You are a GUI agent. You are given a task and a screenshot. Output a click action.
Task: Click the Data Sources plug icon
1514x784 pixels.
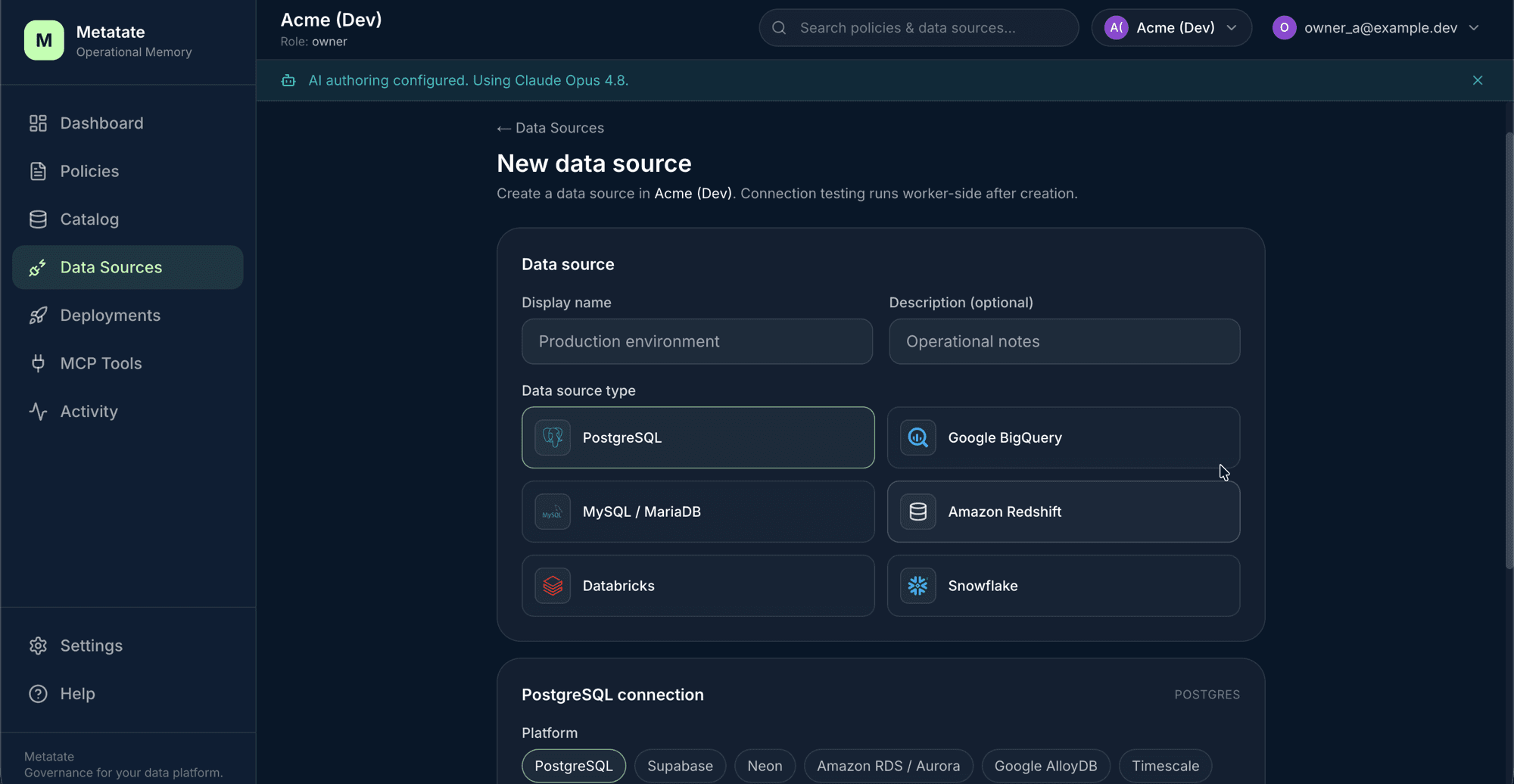(x=38, y=267)
